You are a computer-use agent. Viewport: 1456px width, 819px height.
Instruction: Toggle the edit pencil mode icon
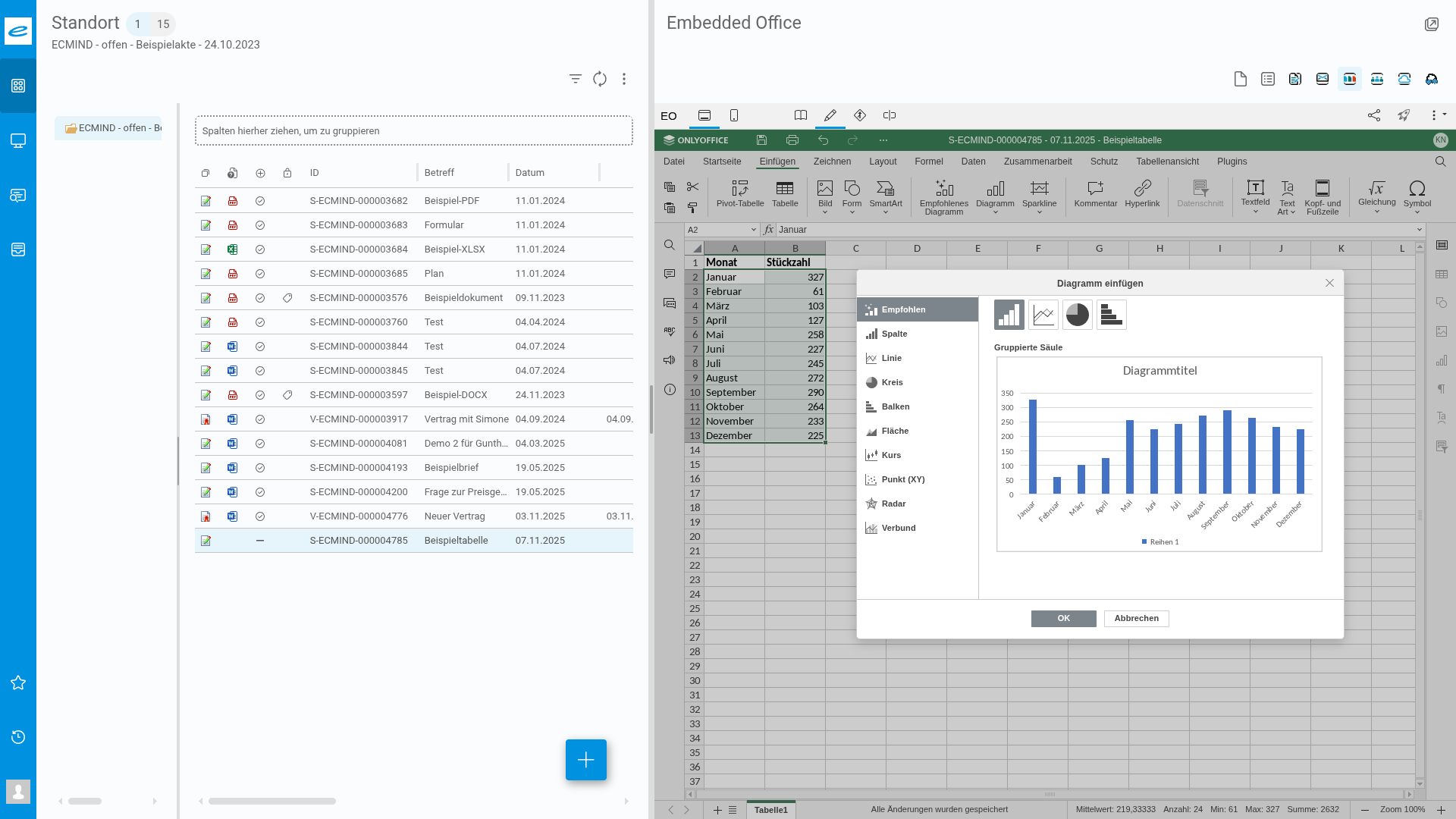point(830,115)
